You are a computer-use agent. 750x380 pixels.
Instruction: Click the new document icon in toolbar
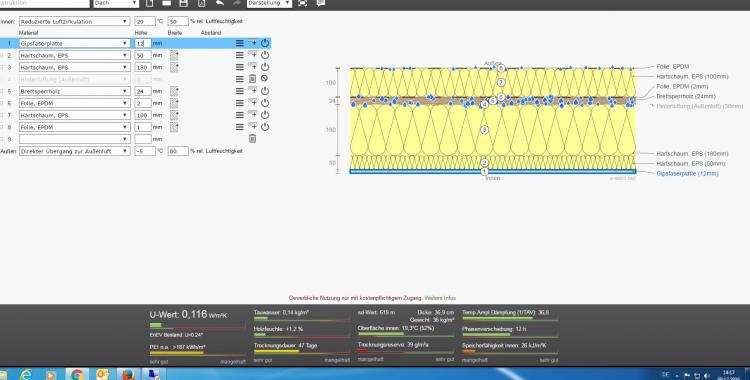(x=150, y=3)
